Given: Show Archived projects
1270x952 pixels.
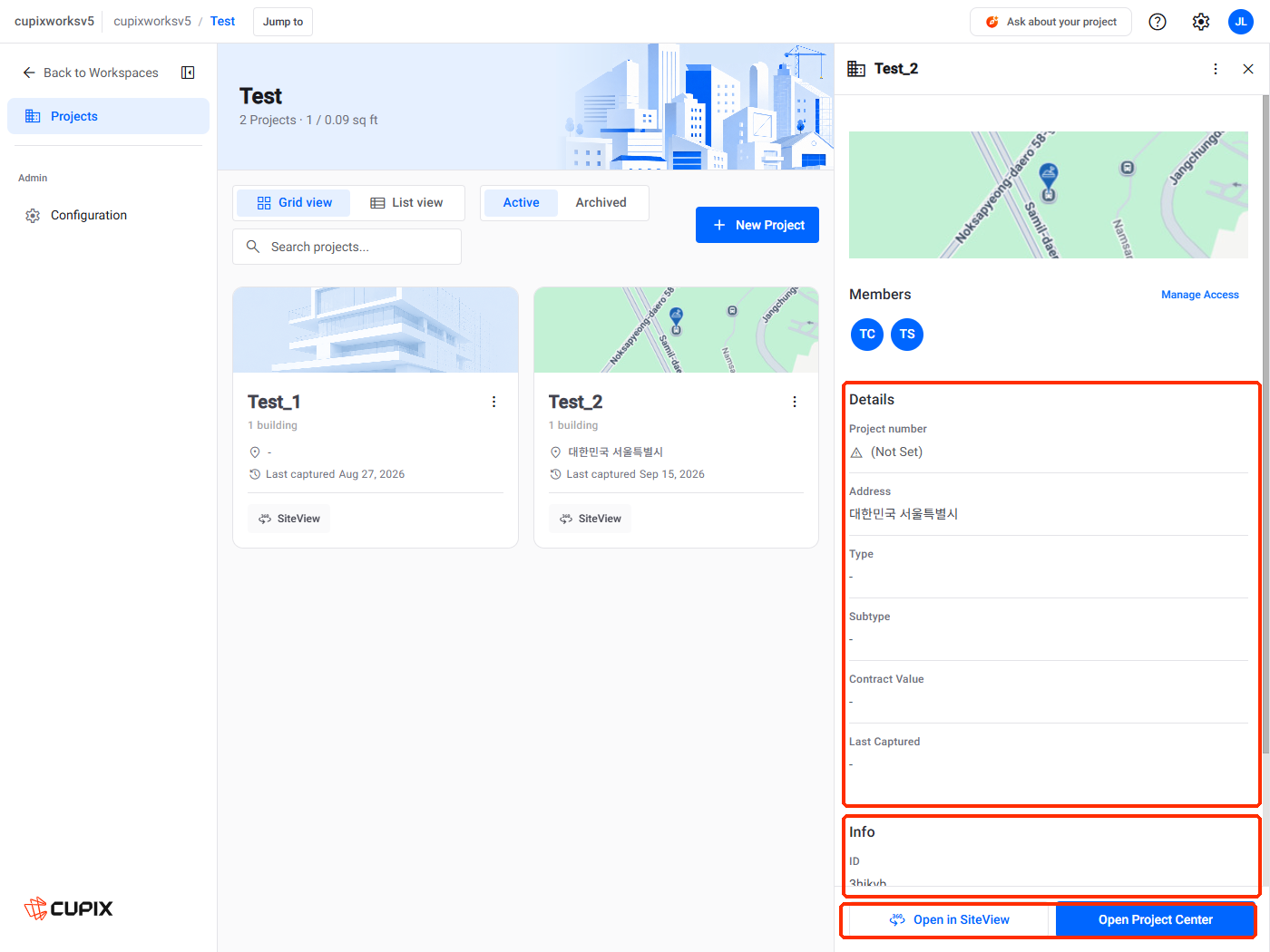Looking at the screenshot, I should pyautogui.click(x=601, y=203).
